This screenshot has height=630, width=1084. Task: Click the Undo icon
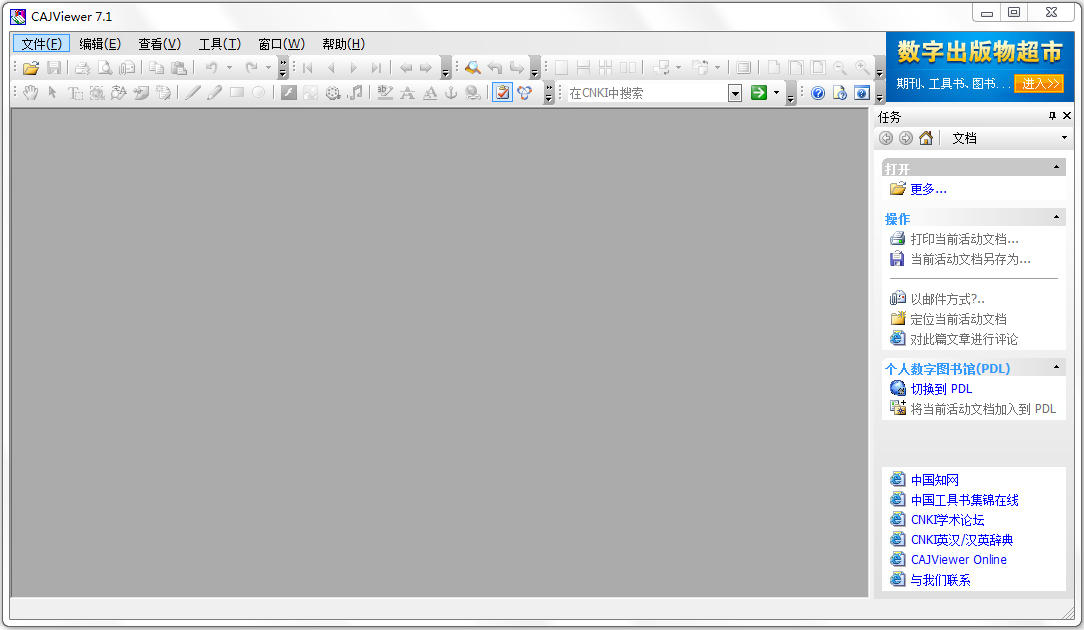pyautogui.click(x=212, y=68)
